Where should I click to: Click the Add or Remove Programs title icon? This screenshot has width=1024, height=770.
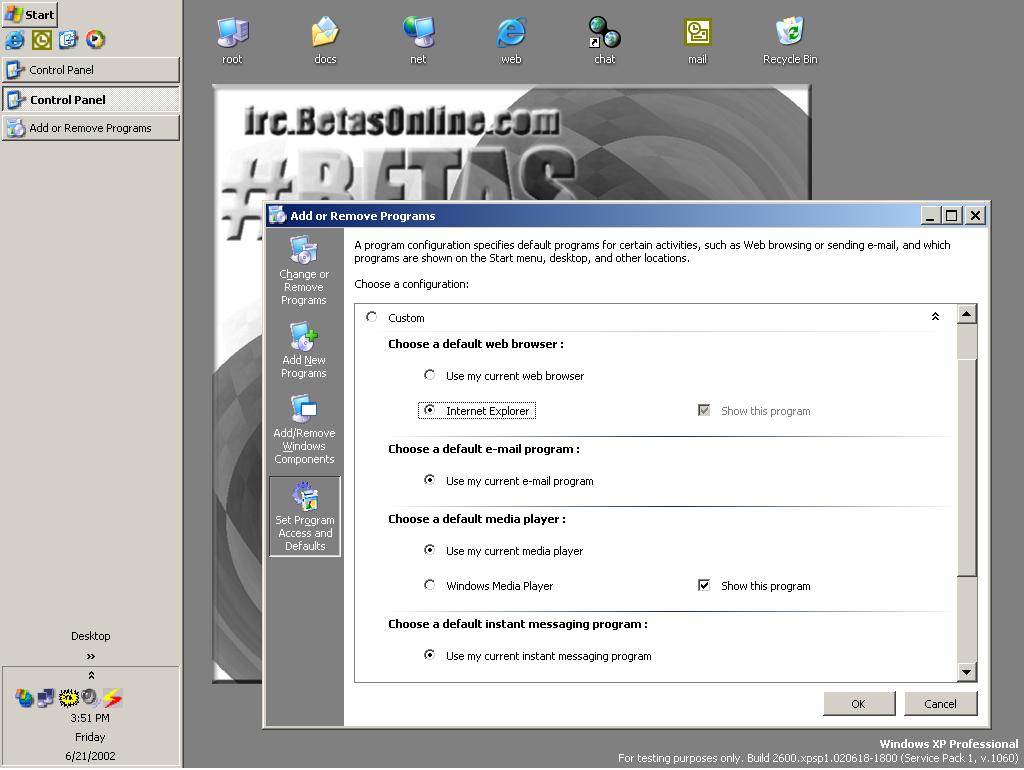coord(278,215)
